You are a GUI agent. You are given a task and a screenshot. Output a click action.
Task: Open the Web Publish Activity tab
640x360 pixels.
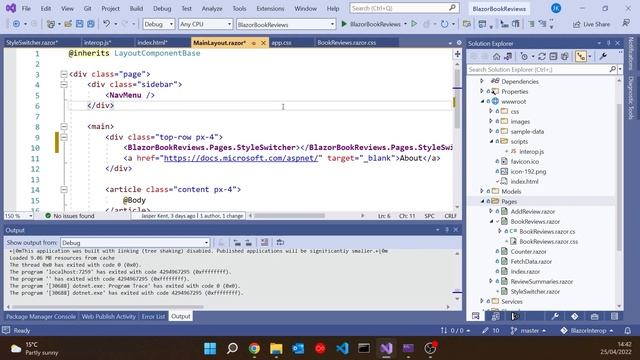109,316
